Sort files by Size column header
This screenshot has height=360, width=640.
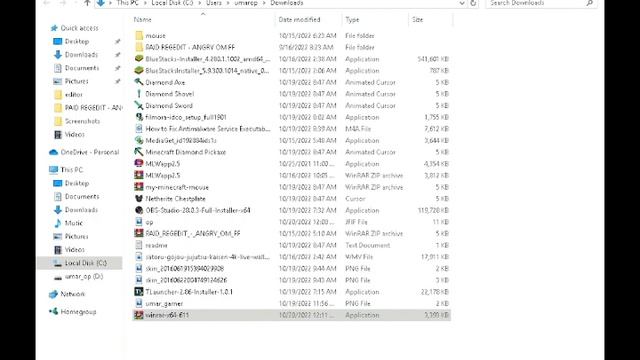pos(418,20)
